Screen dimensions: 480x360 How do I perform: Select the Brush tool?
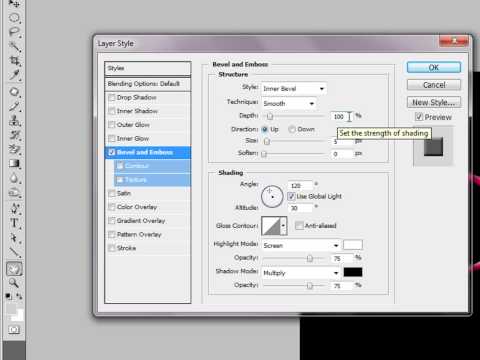coord(14,106)
